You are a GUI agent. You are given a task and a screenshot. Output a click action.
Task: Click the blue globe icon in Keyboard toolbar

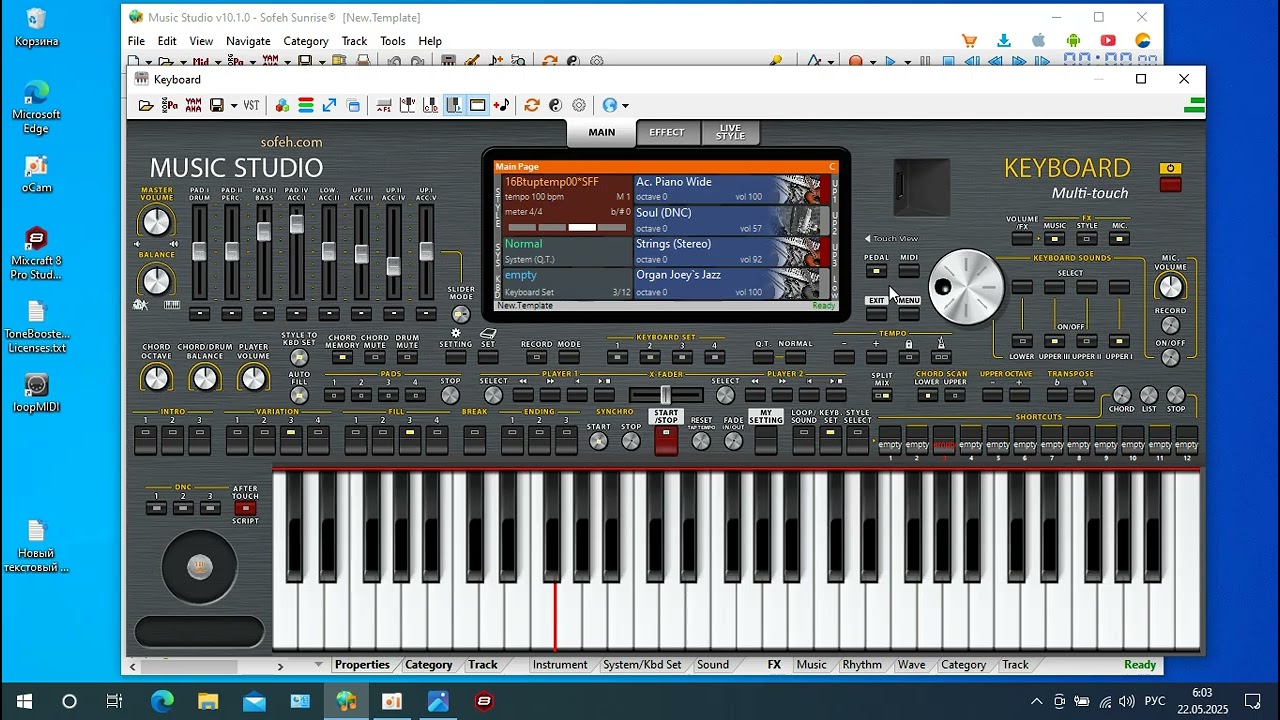pyautogui.click(x=610, y=105)
